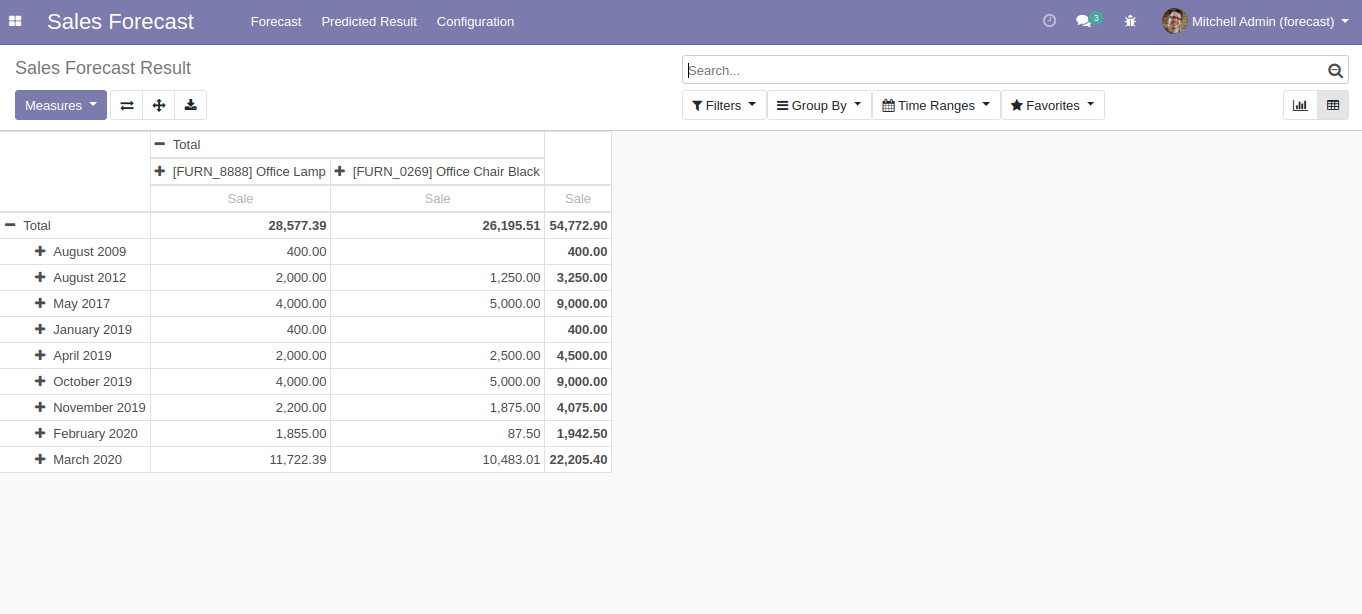
Task: Open the Predicted Result menu
Action: click(369, 21)
